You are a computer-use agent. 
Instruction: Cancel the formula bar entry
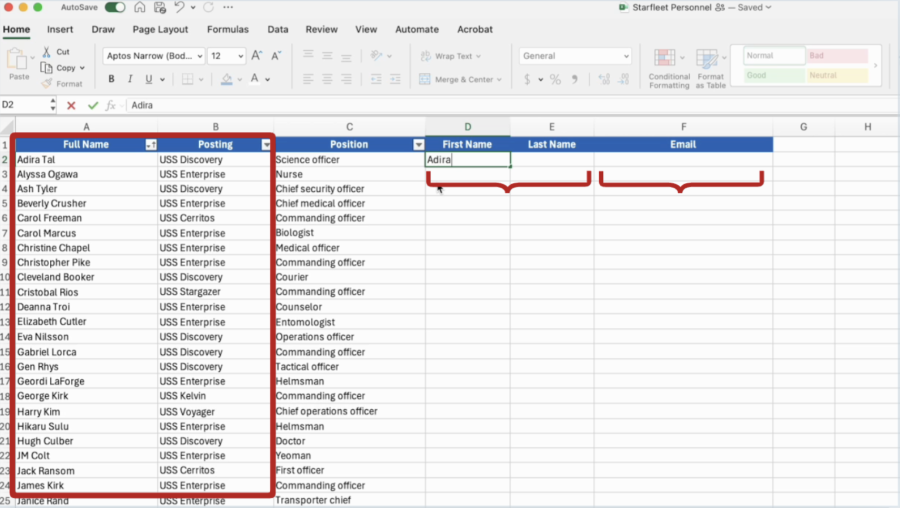[71, 105]
